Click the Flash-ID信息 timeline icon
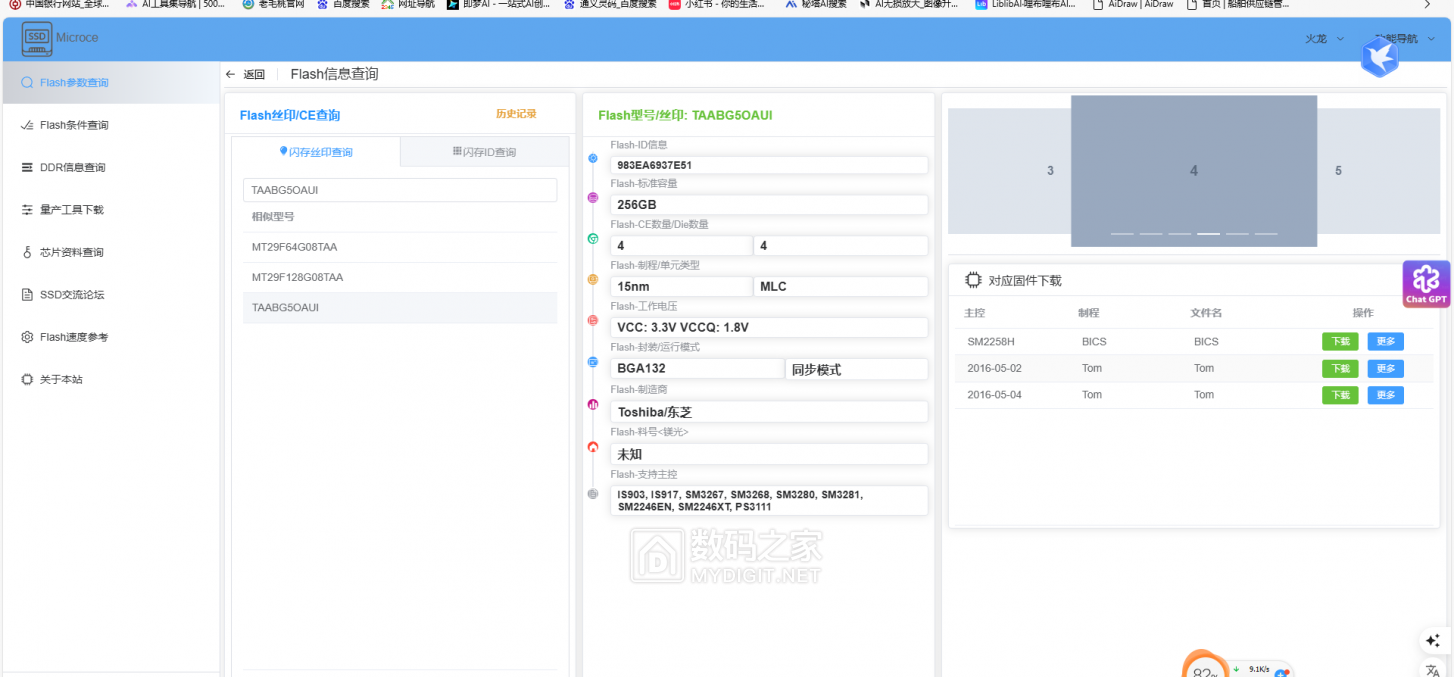Screen dimensions: 1454x677 (x=592, y=159)
